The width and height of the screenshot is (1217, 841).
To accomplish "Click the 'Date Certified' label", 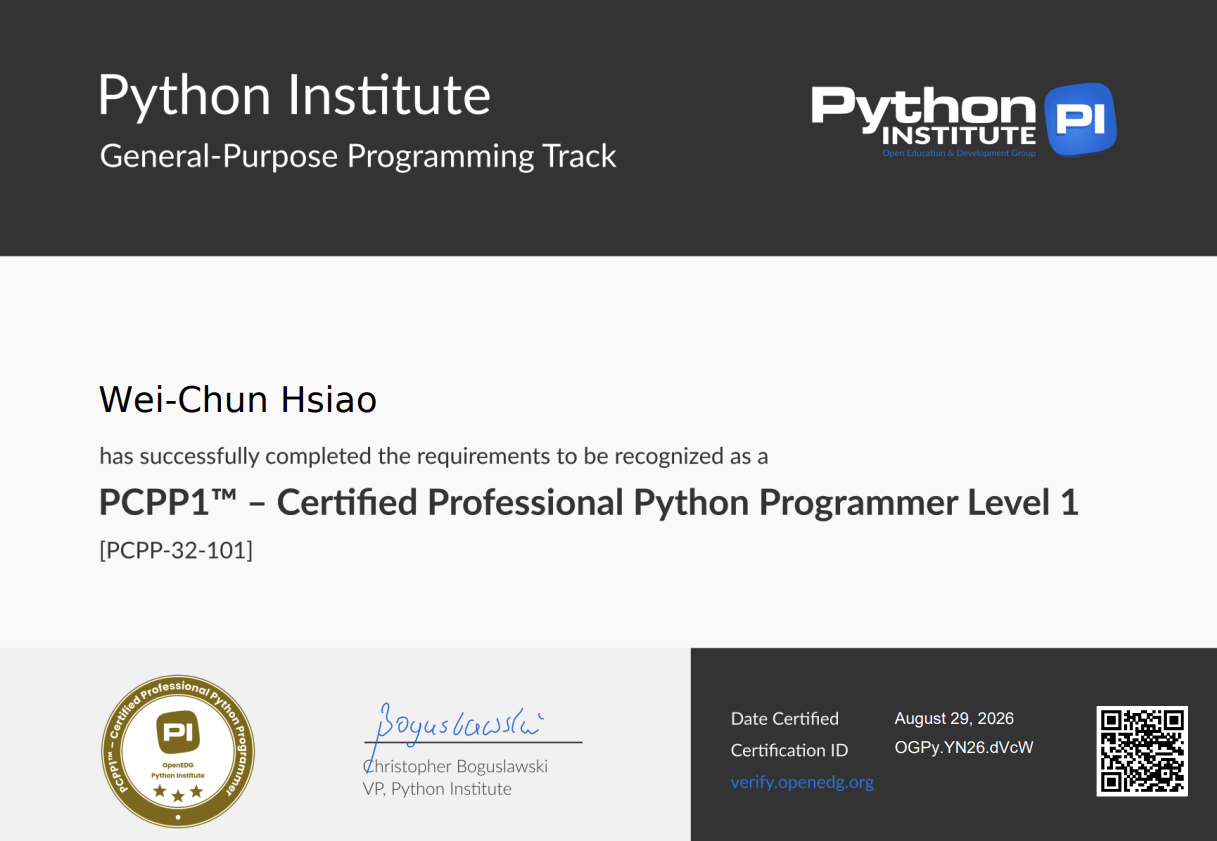I will [x=785, y=718].
